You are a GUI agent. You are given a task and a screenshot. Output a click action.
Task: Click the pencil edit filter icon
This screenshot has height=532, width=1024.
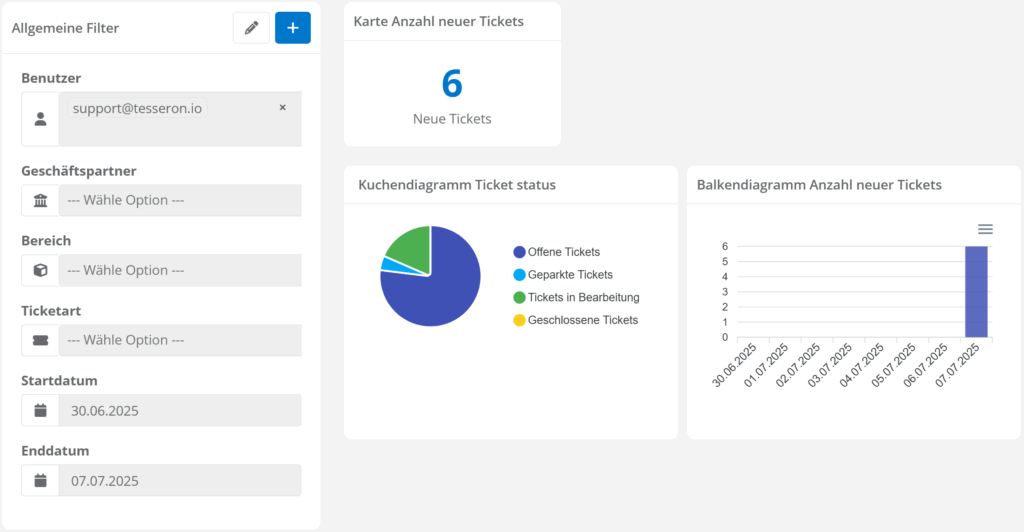[251, 28]
